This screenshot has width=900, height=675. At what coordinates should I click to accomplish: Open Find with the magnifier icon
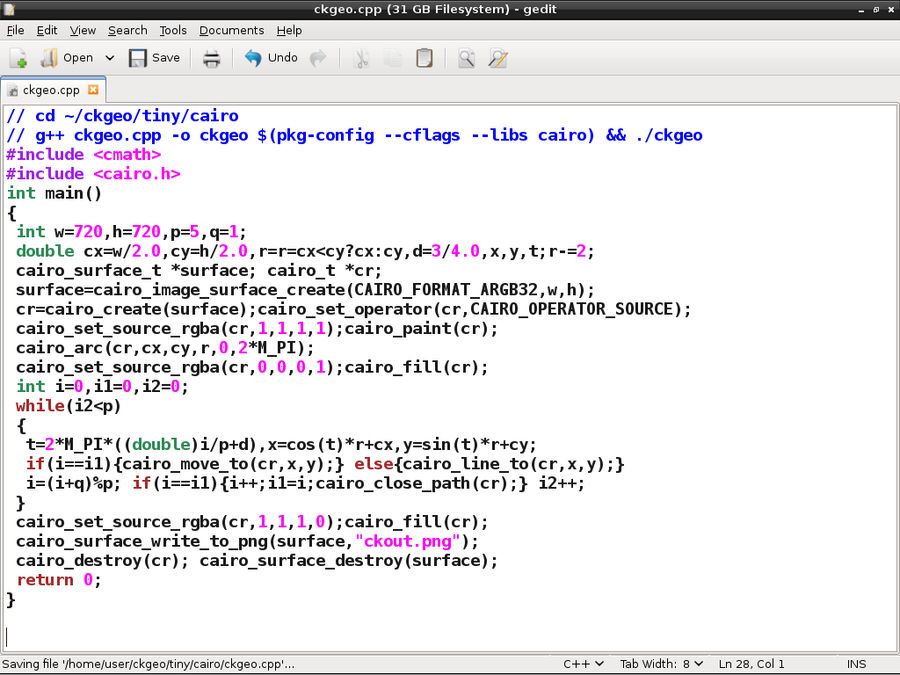coord(466,58)
